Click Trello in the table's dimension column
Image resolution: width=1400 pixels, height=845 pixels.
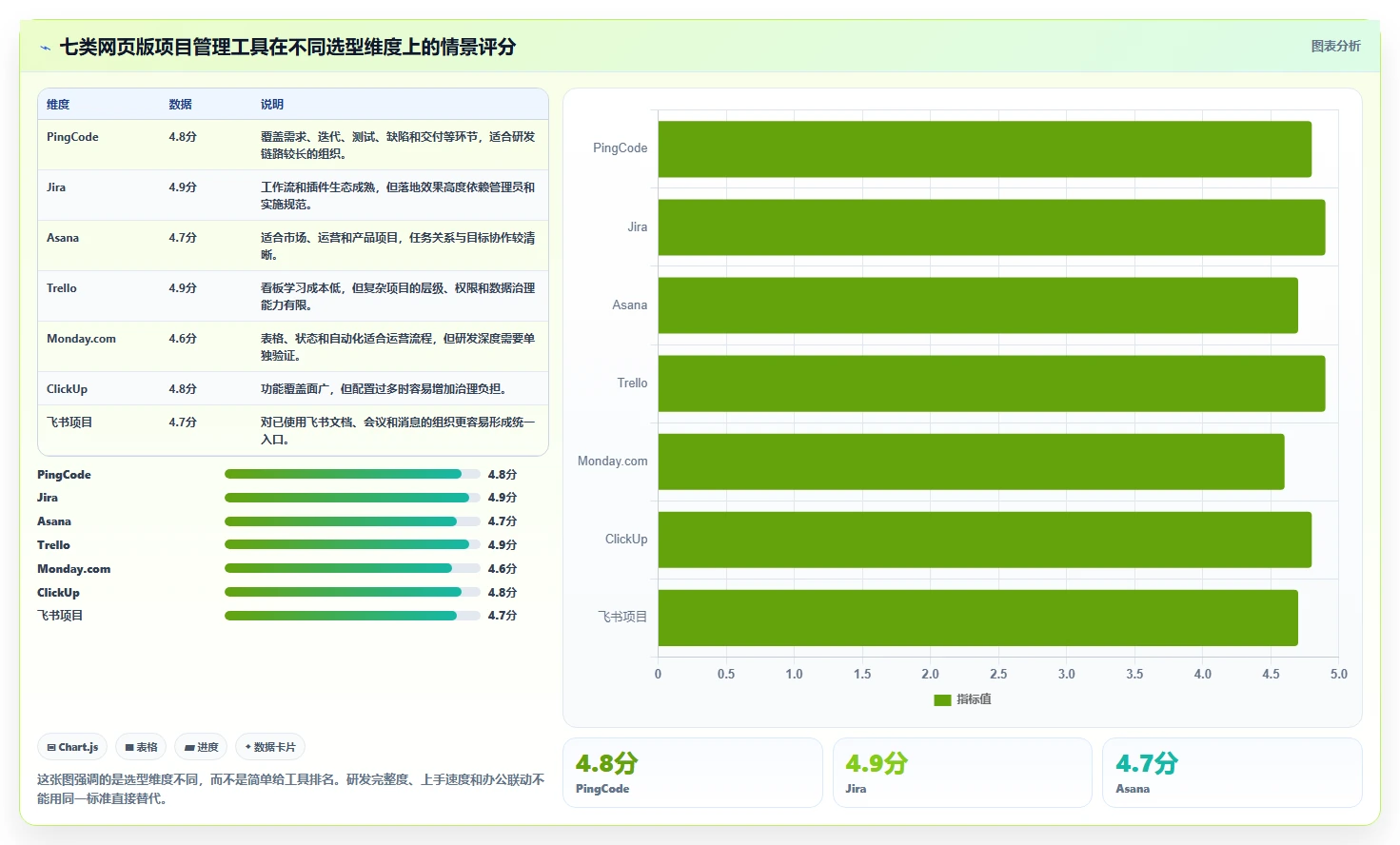[x=62, y=288]
